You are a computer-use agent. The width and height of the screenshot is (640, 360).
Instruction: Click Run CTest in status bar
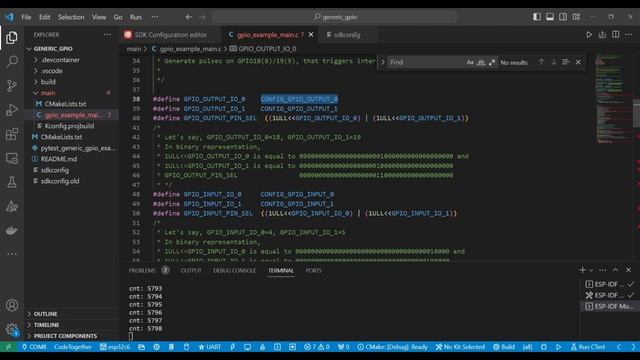[x=588, y=347]
